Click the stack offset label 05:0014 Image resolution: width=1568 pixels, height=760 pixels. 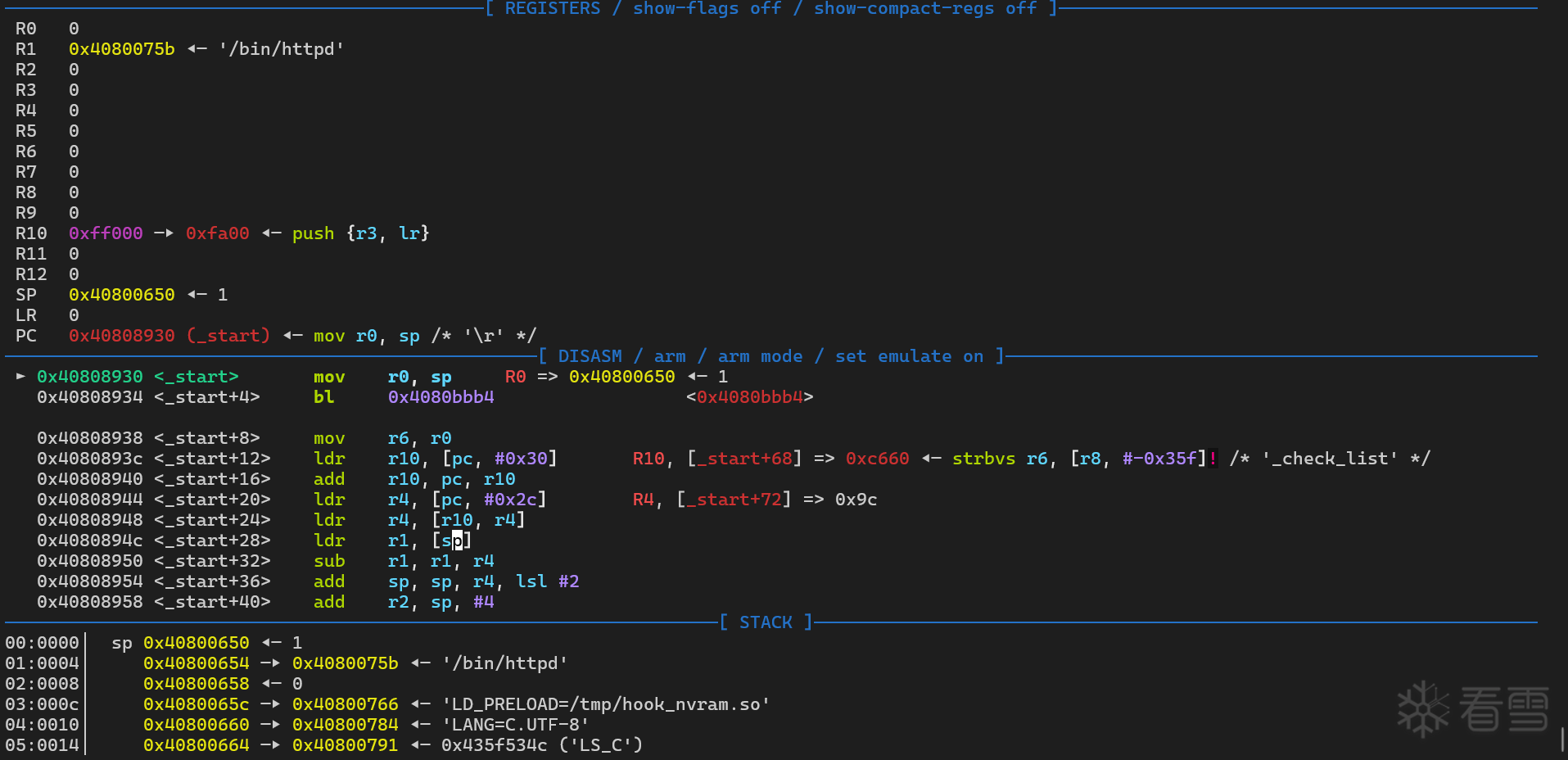coord(43,745)
